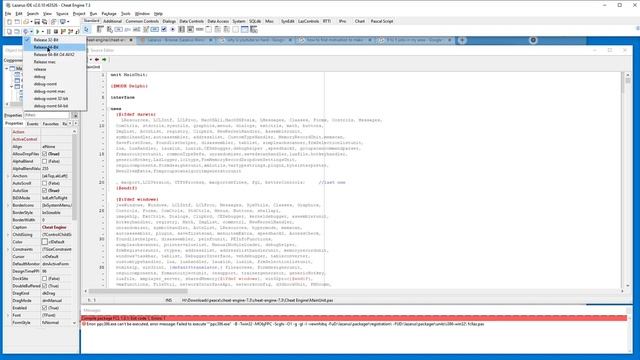Viewport: 640px width, 360px height.
Task: Pick the TListBox component icon
Action: coord(181,29)
